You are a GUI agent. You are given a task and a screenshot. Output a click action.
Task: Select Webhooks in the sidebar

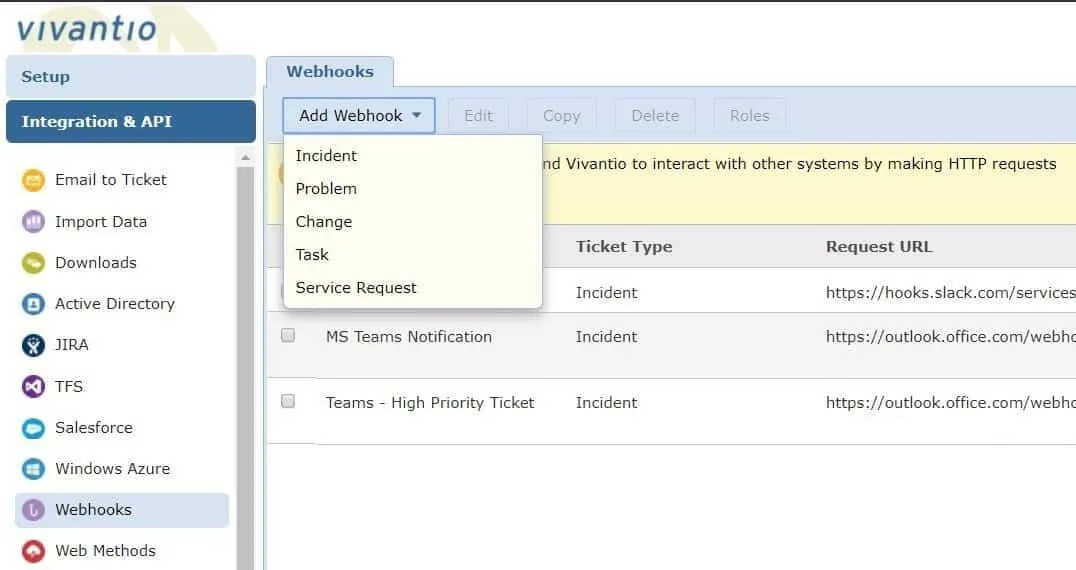point(121,510)
